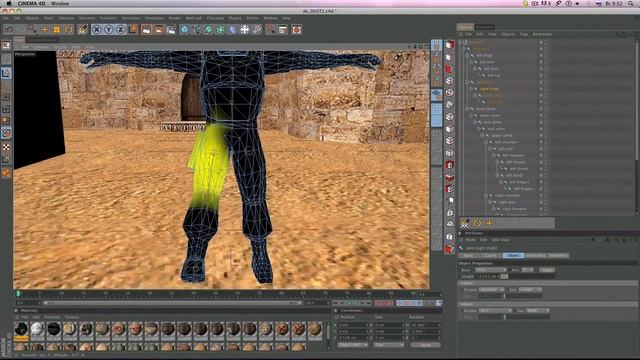Select the Rotate tool
Viewport: 640px width, 360px height.
[68, 29]
